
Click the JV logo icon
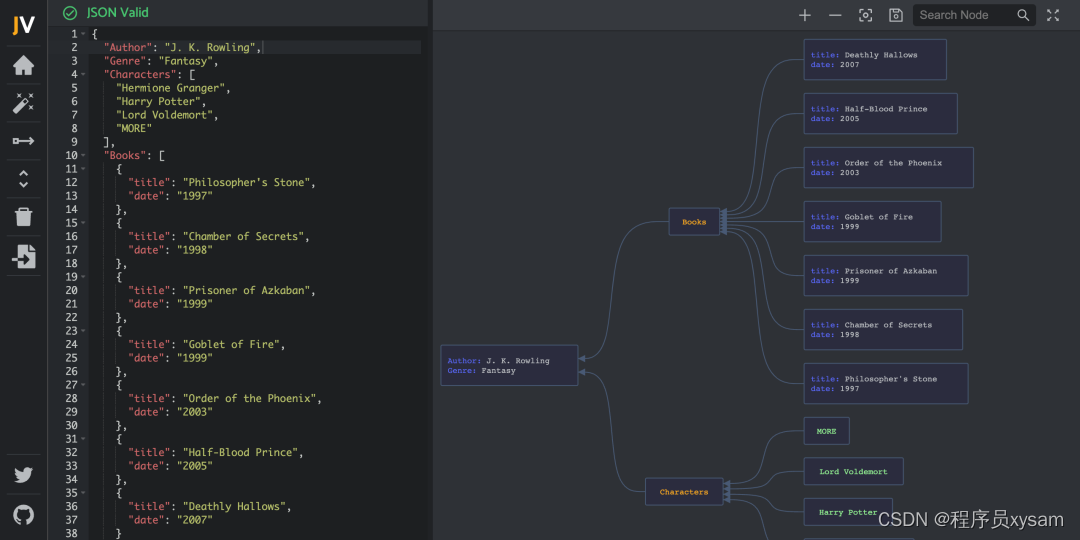23,25
